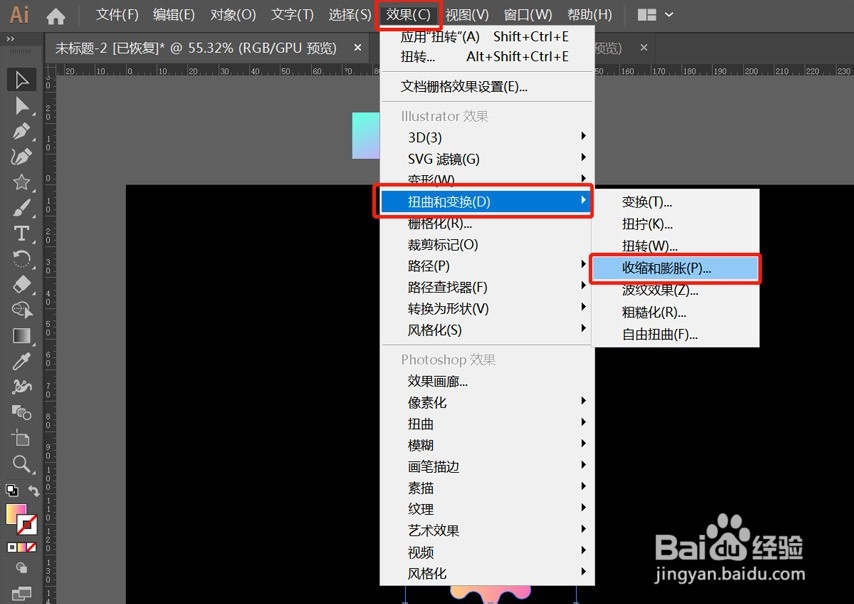Select 波纹效果(Z)... in the submenu
854x604 pixels.
coord(675,290)
